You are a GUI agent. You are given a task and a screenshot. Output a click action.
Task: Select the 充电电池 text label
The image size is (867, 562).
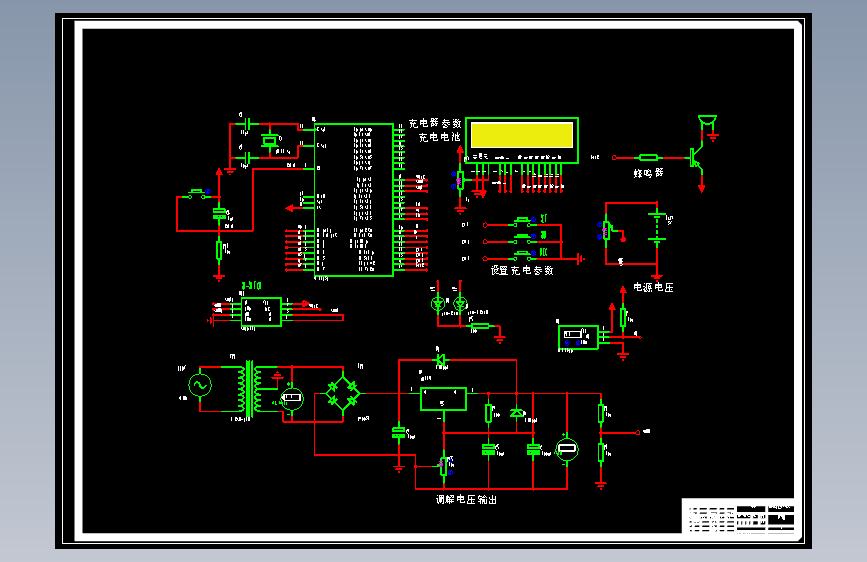(x=440, y=137)
